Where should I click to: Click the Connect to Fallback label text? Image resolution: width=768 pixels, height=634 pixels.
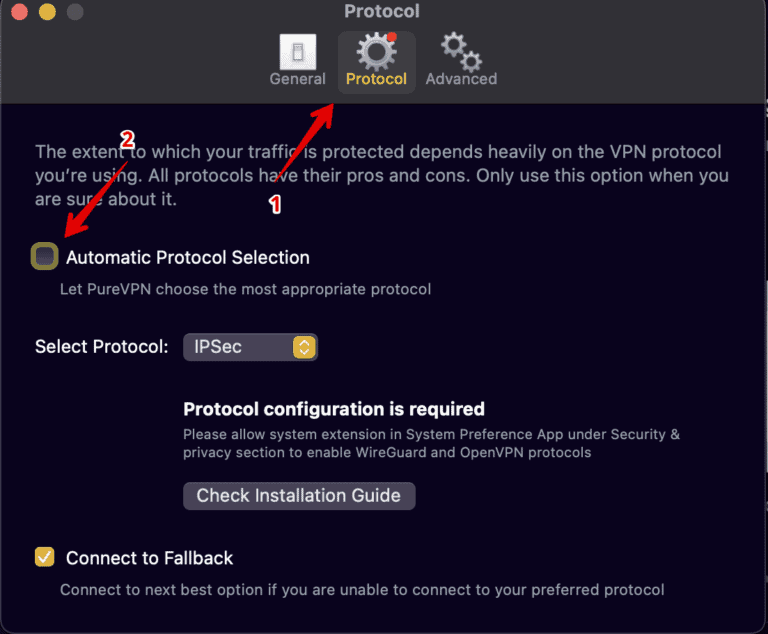(149, 557)
